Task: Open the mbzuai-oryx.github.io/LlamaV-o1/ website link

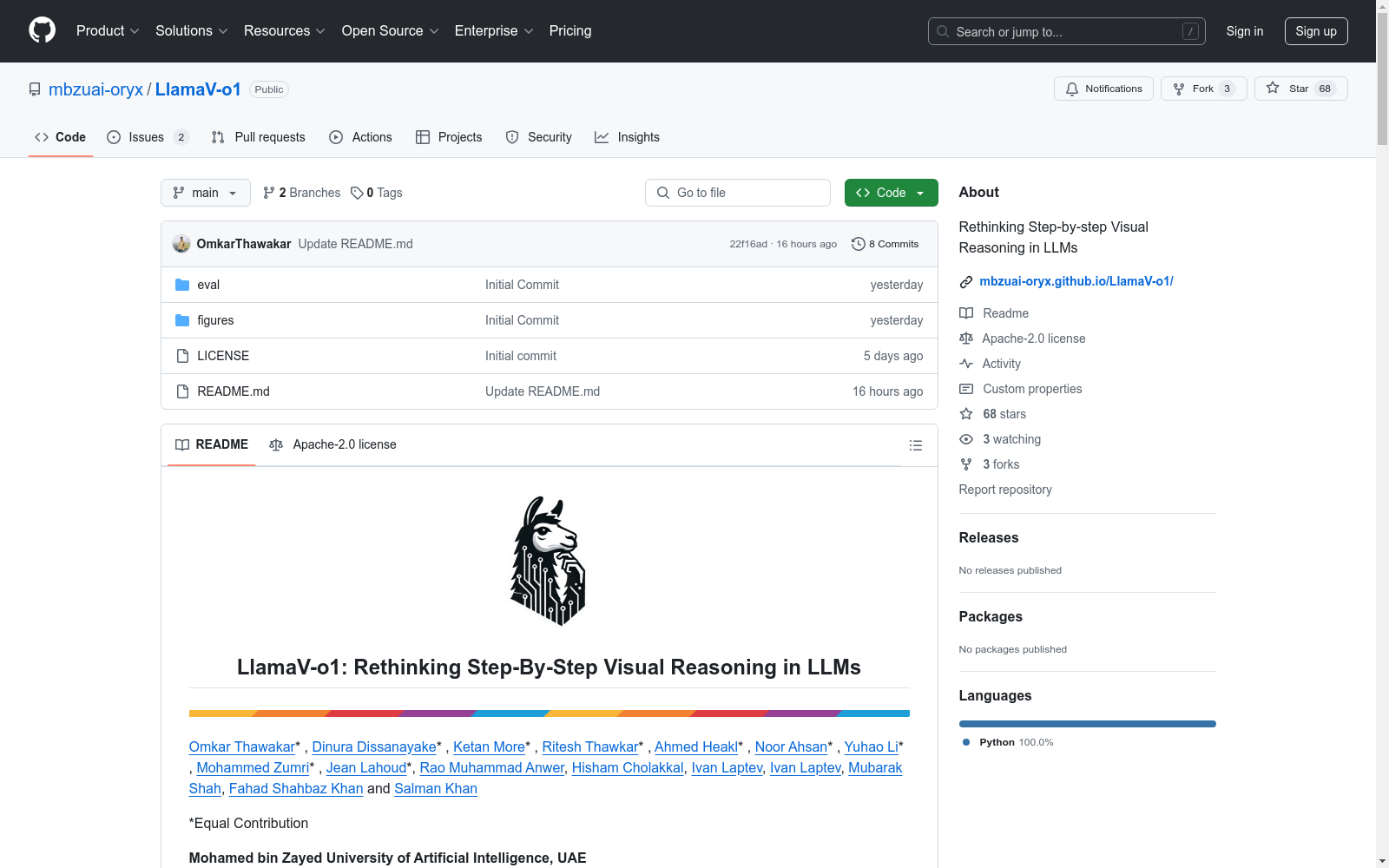Action: coord(1076,281)
